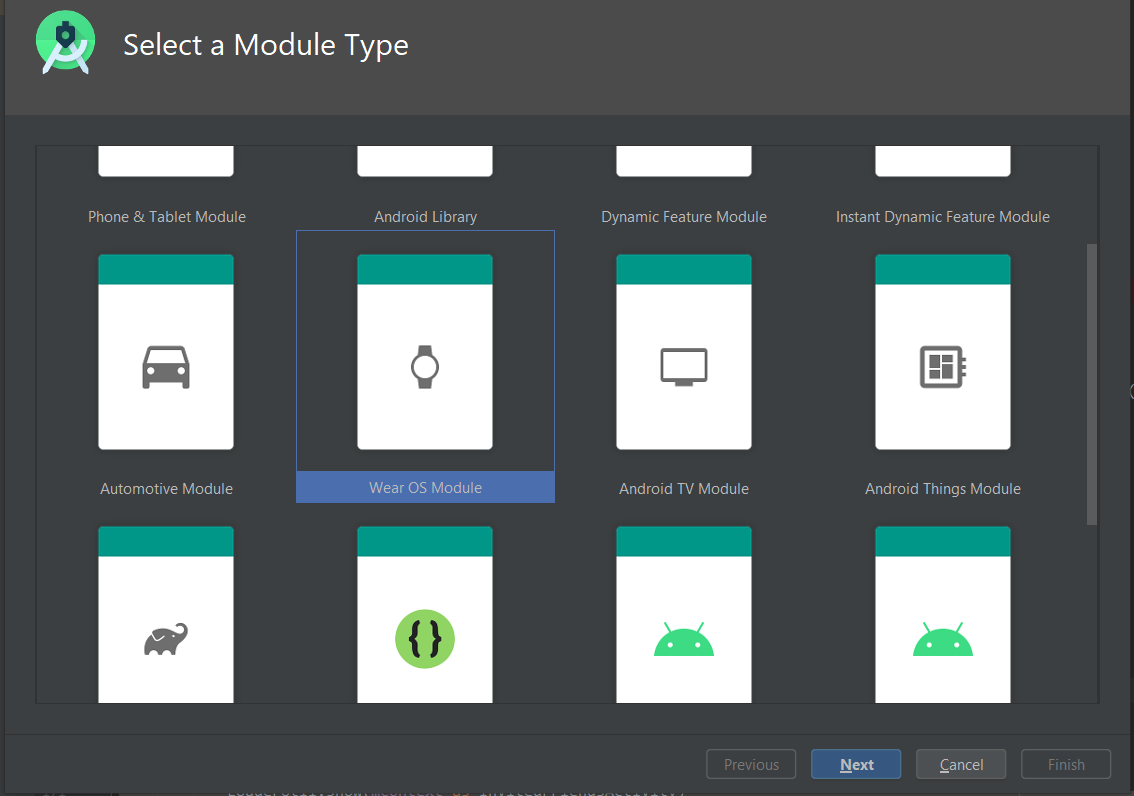Choose the Gradle elephant module icon

tap(166, 639)
